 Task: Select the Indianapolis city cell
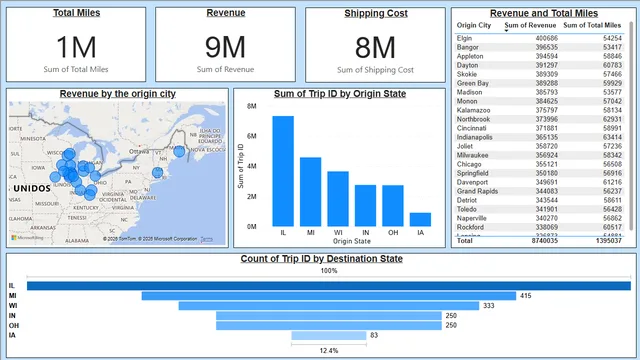474,137
